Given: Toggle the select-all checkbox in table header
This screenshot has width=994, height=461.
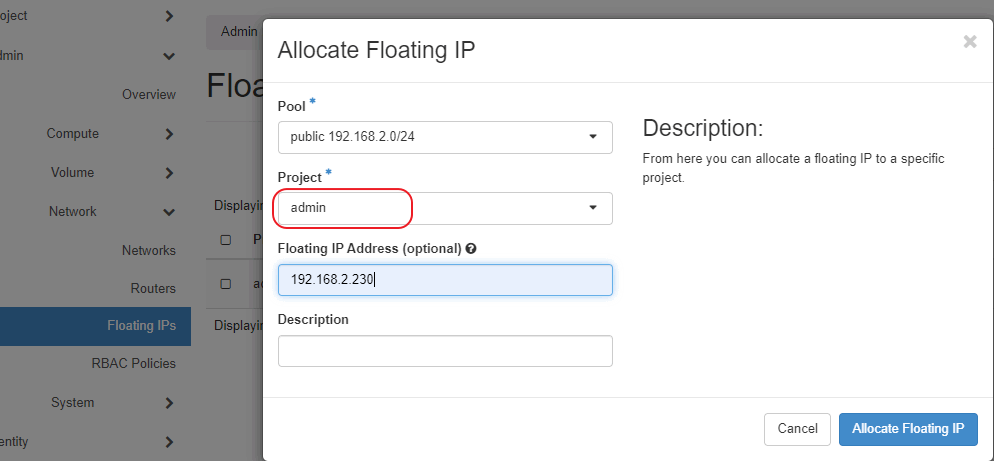Looking at the screenshot, I should pos(226,240).
